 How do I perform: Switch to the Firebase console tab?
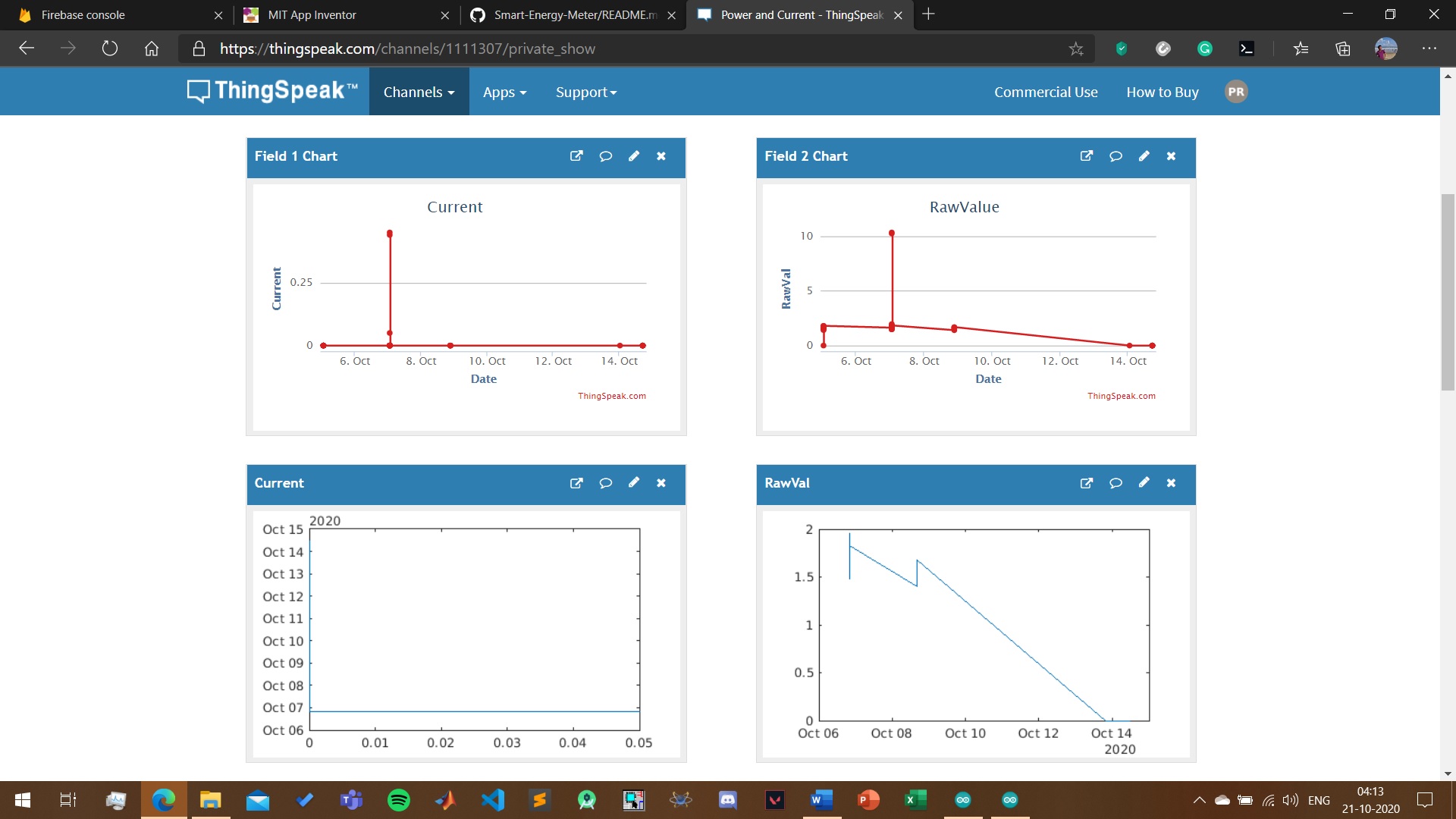coord(83,14)
